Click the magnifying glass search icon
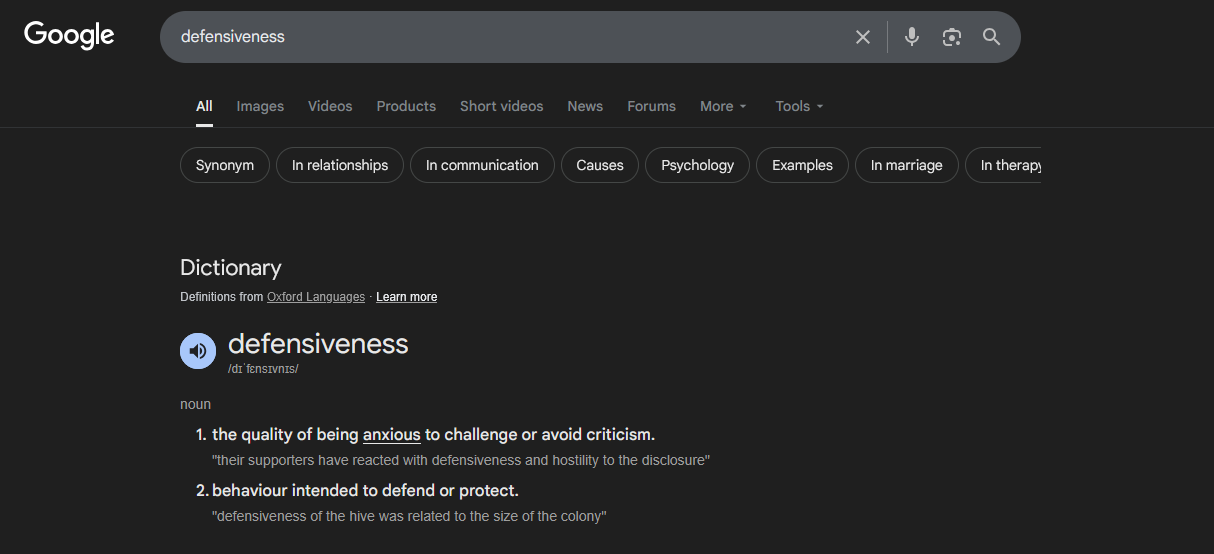The width and height of the screenshot is (1214, 554). pos(991,37)
